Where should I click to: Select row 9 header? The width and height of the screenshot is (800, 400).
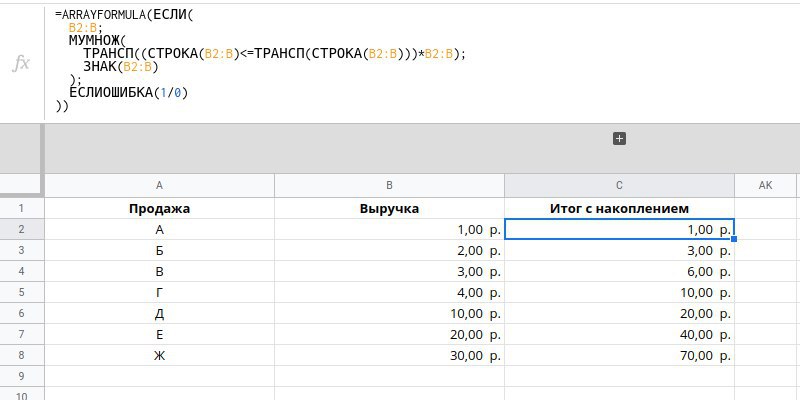click(21, 376)
